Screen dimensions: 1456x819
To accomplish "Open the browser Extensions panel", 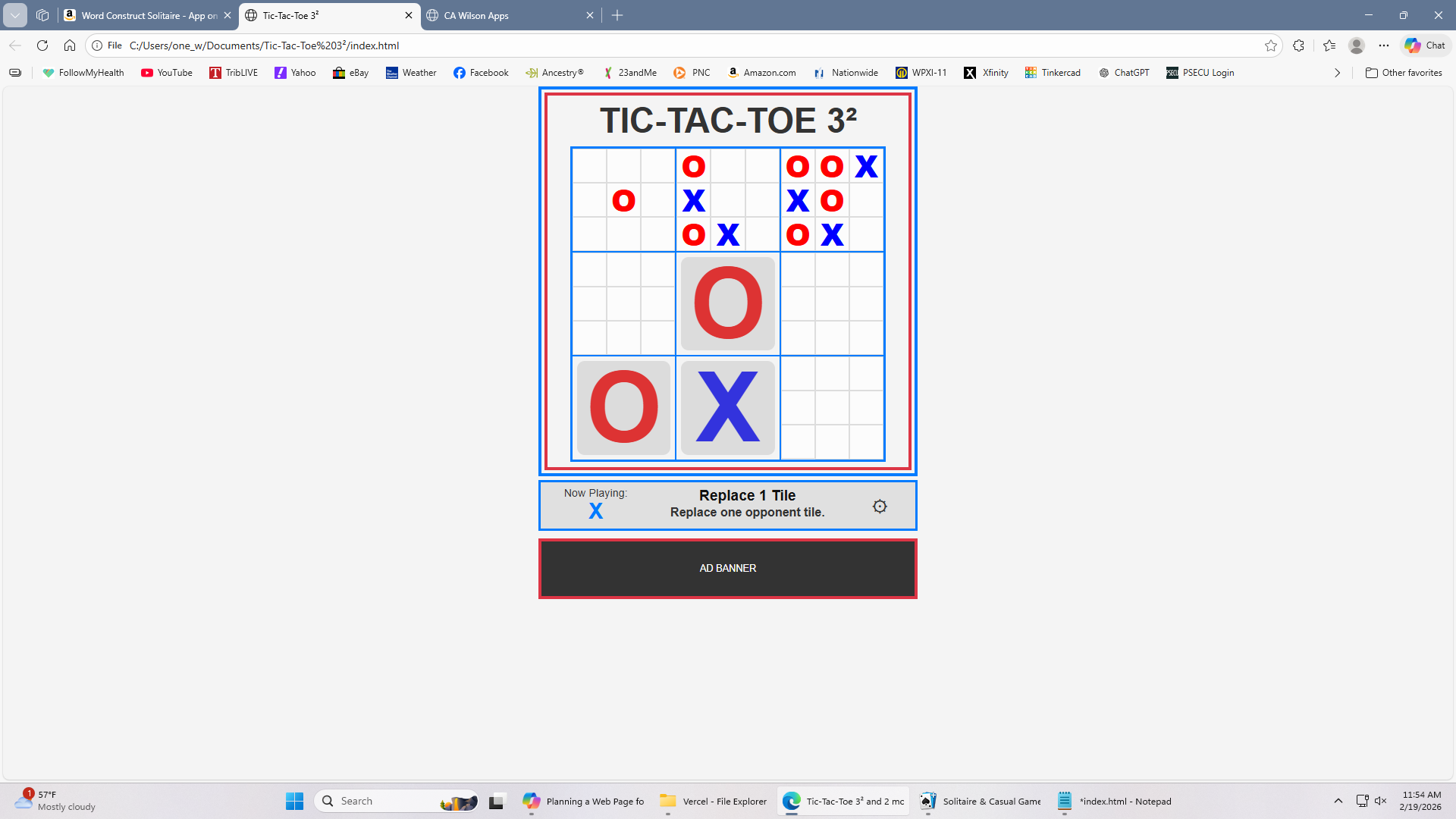I will (1298, 45).
